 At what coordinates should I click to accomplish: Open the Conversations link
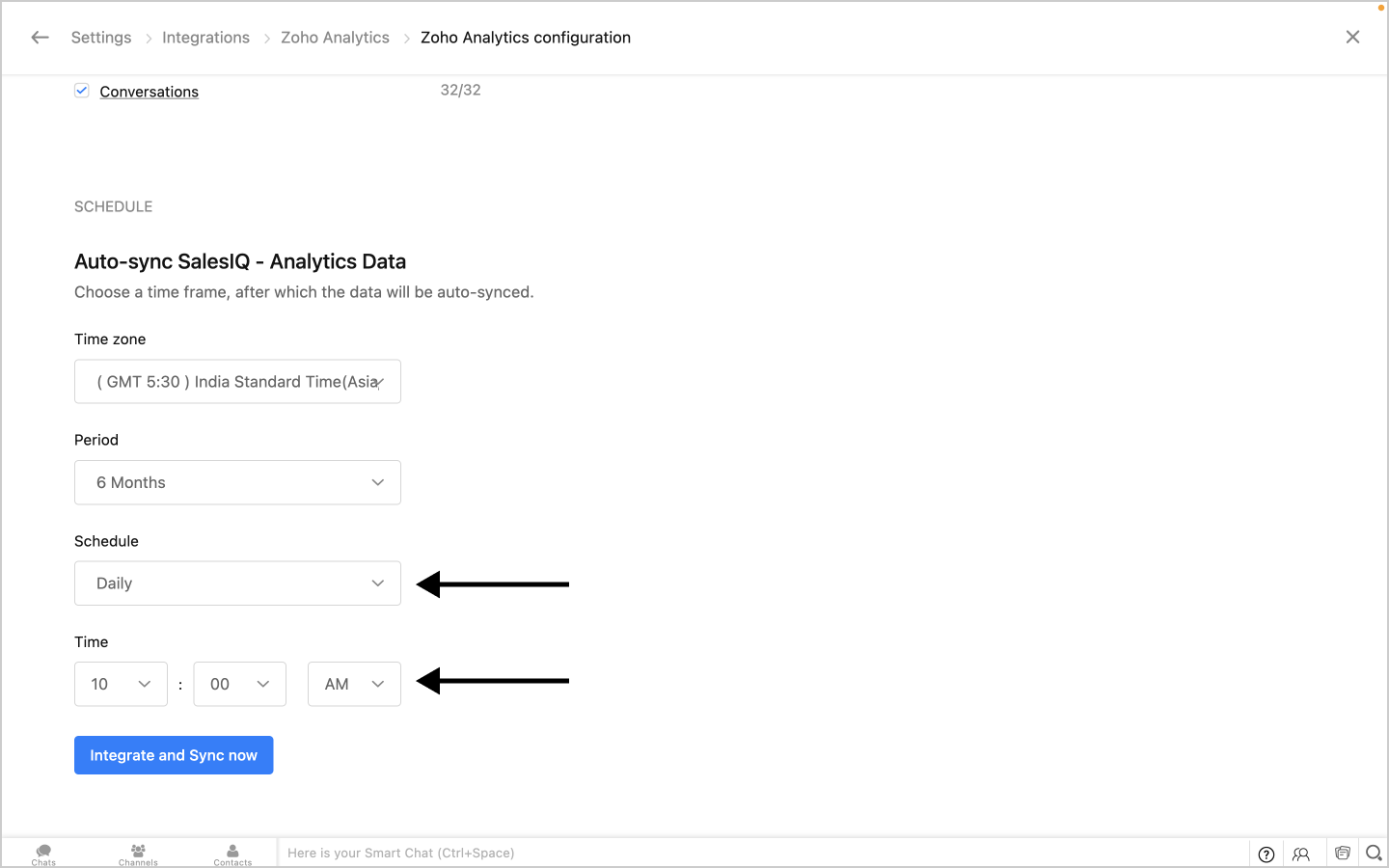pyautogui.click(x=150, y=92)
